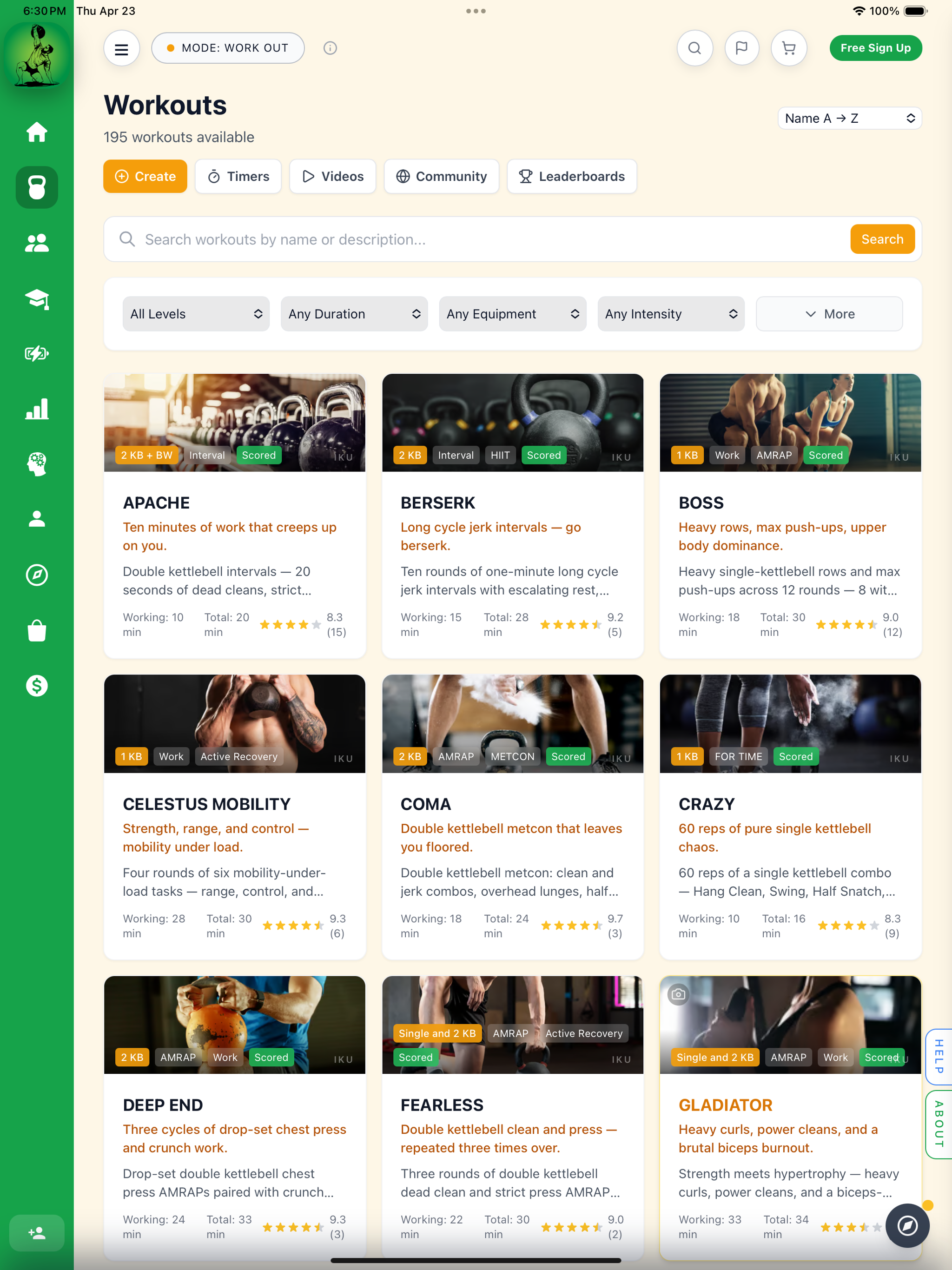Open the shopping cart icon
Screen dimensions: 952x1270
(x=789, y=48)
